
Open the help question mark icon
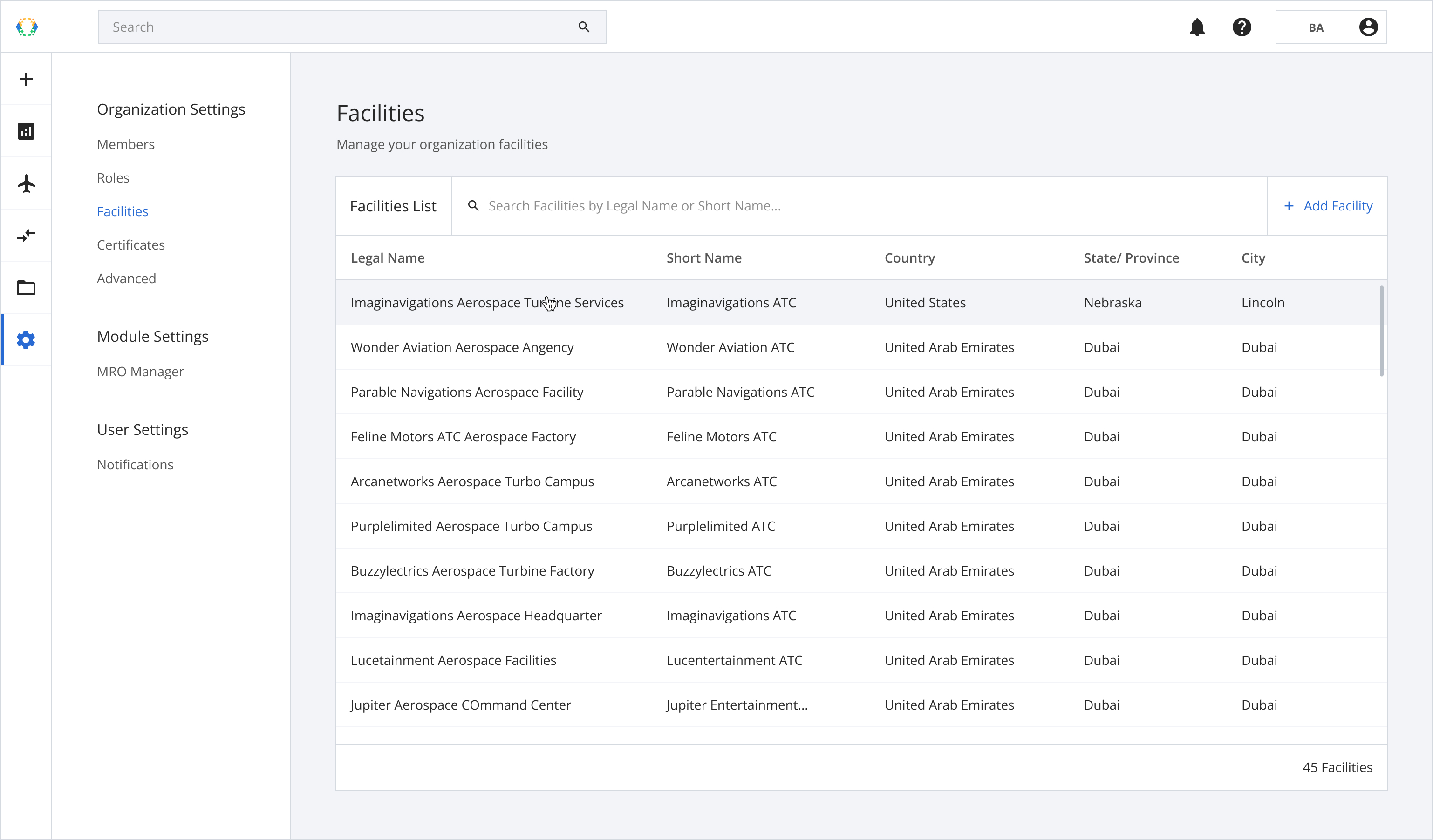[x=1242, y=27]
